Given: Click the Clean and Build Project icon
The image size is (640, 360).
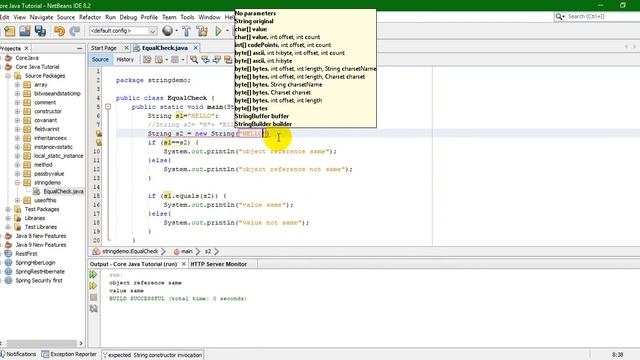Looking at the screenshot, I should click(202, 31).
